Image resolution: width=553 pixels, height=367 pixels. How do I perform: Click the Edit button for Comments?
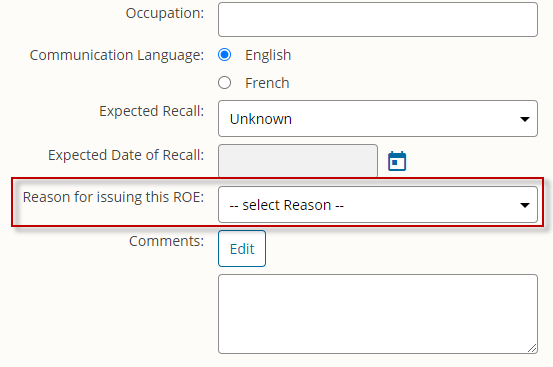pyautogui.click(x=242, y=249)
